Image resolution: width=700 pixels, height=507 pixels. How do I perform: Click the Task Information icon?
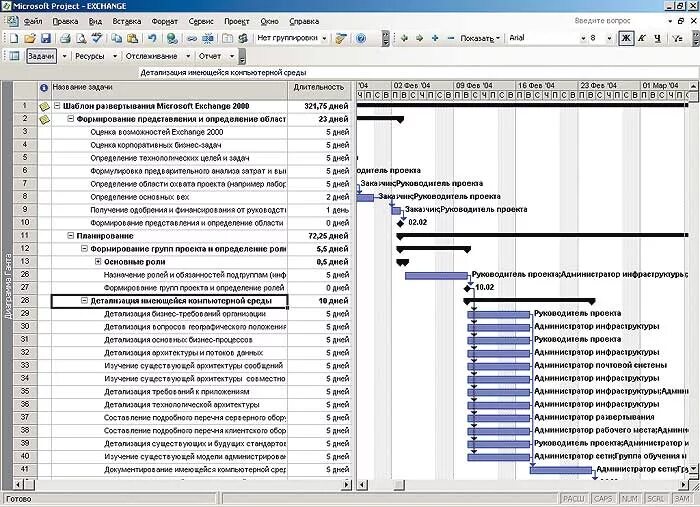coord(228,38)
